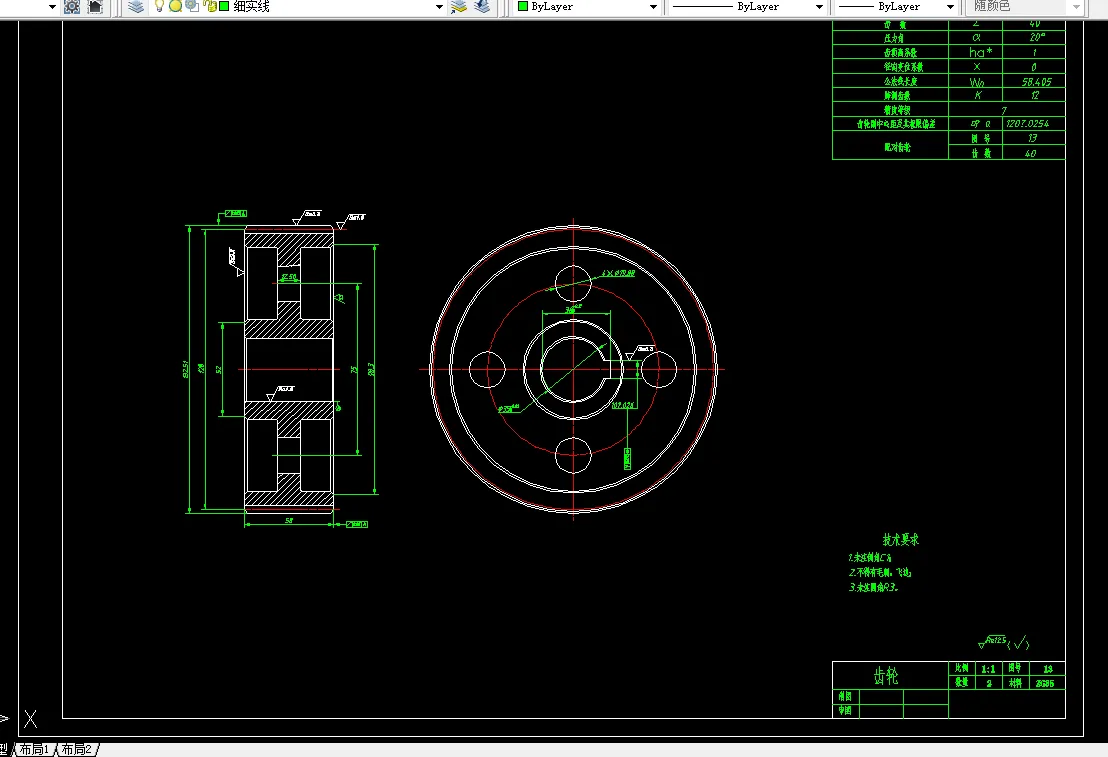Toggle the layer on/off lightbulb
Image resolution: width=1108 pixels, height=757 pixels.
click(159, 6)
